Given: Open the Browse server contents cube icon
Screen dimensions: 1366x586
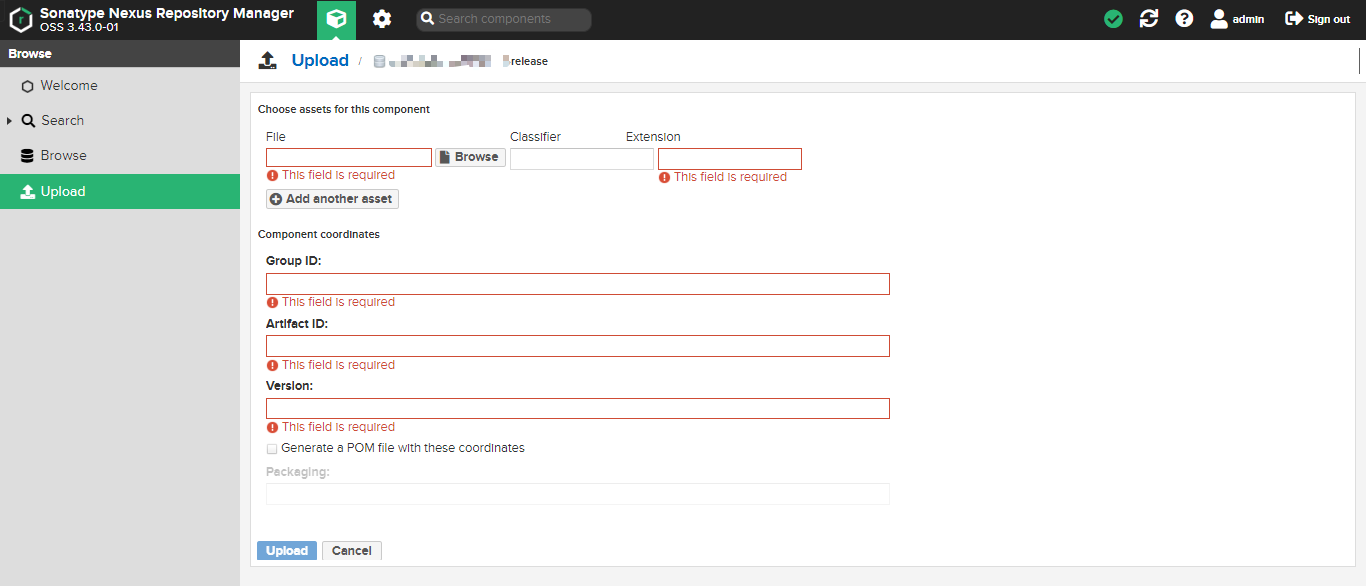Looking at the screenshot, I should [336, 20].
